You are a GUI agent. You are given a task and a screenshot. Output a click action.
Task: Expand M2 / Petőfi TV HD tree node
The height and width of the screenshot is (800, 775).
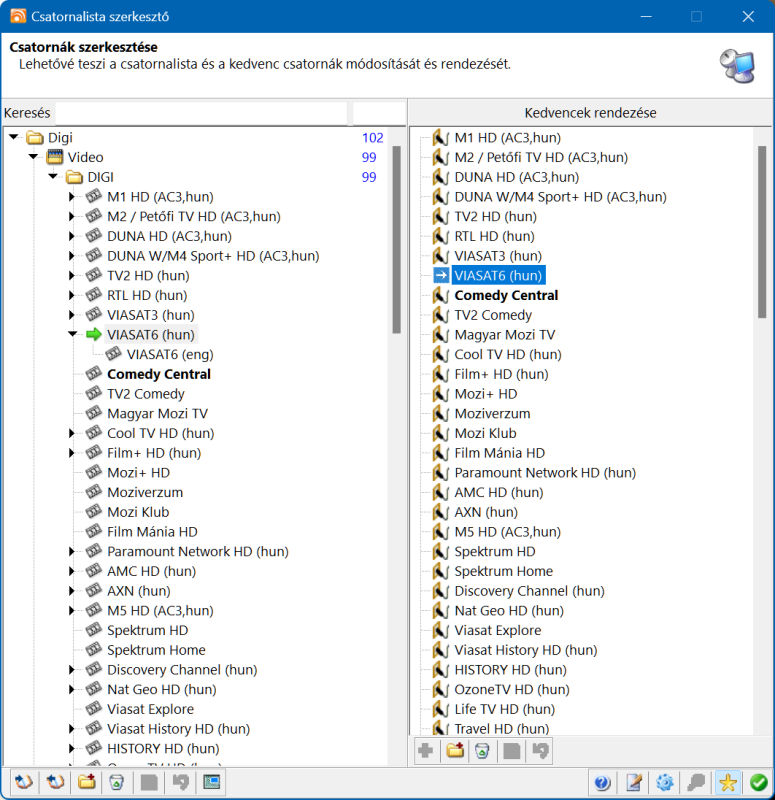click(72, 216)
